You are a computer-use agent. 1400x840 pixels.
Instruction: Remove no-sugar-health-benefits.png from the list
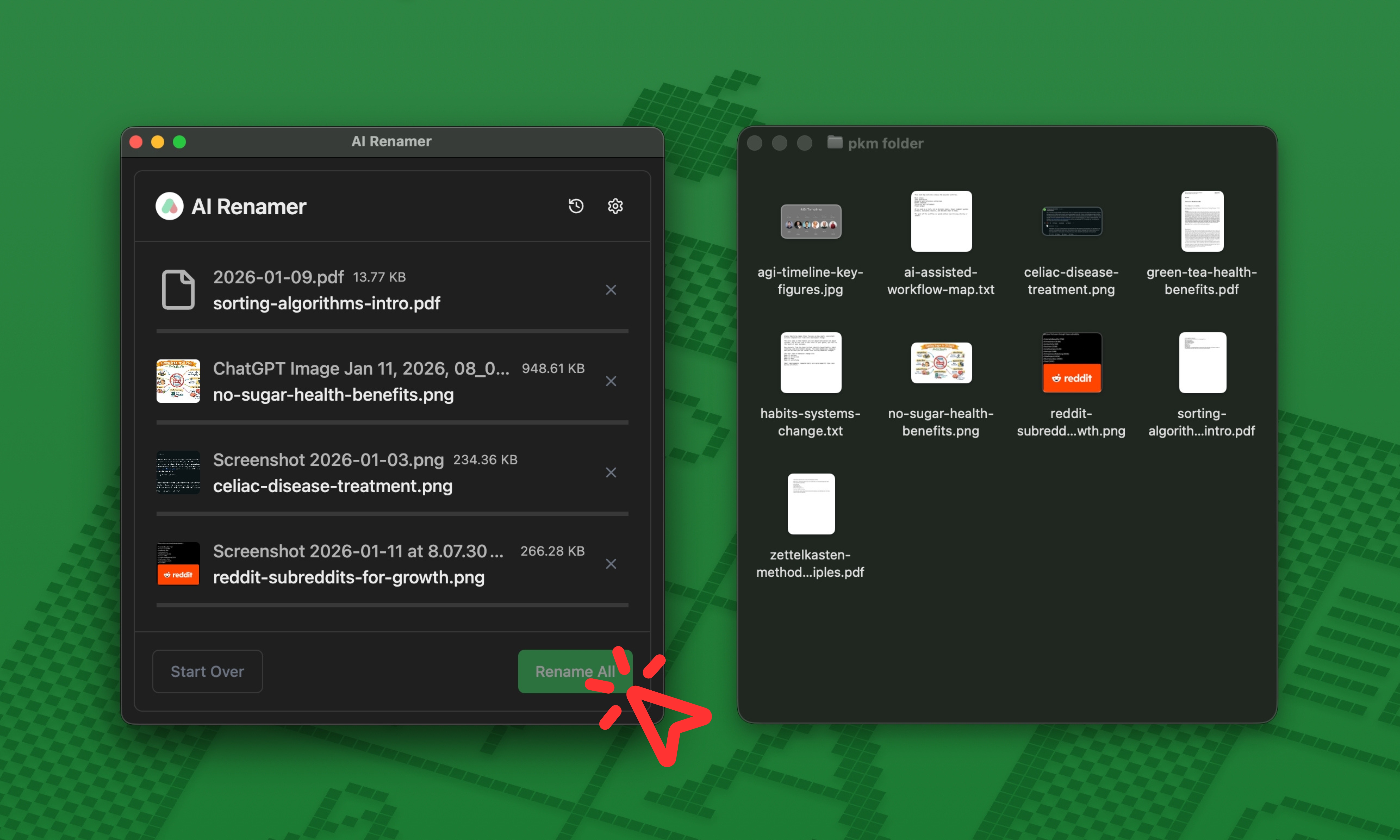(x=611, y=381)
